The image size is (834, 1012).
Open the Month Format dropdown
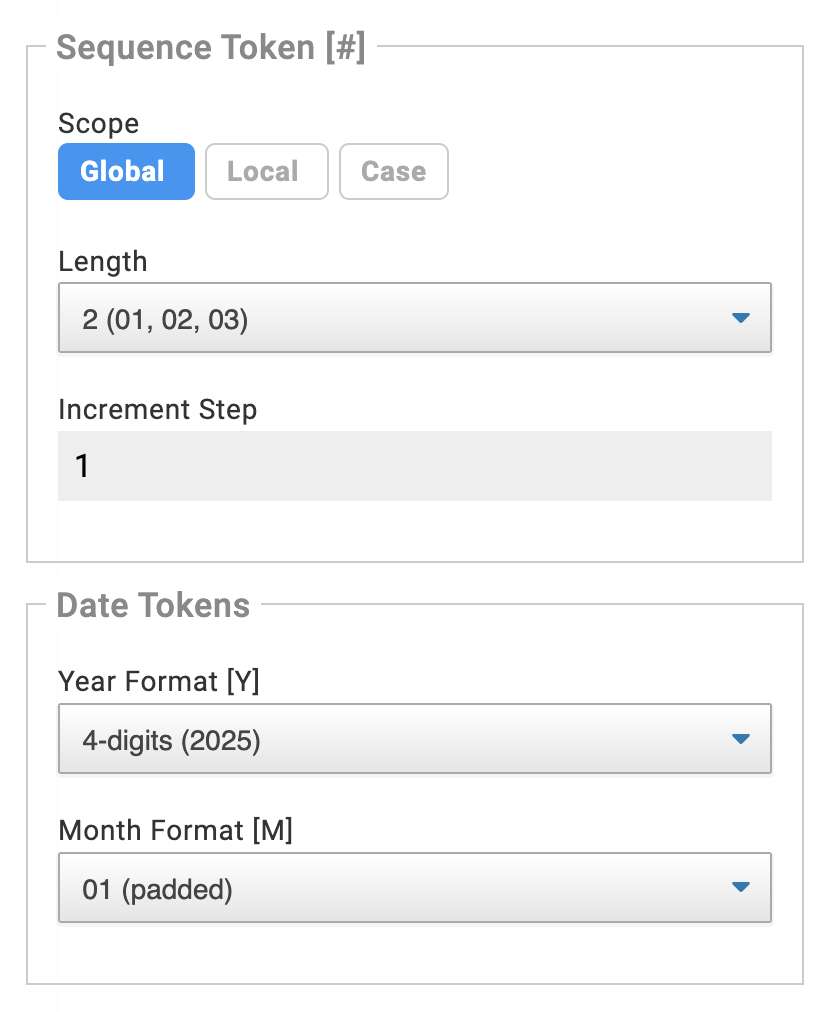pyautogui.click(x=414, y=887)
